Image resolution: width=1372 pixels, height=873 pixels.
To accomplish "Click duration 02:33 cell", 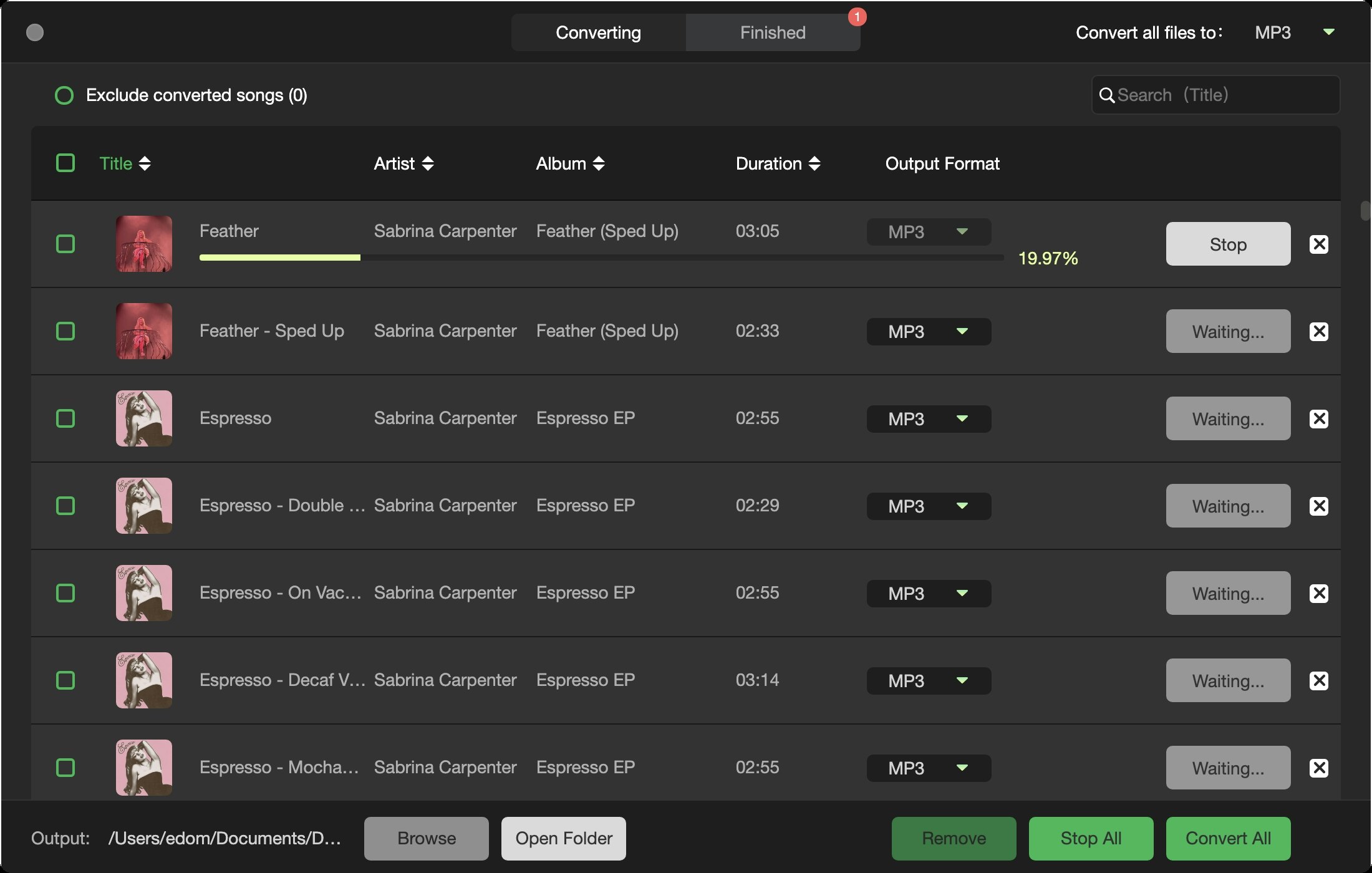I will tap(758, 330).
